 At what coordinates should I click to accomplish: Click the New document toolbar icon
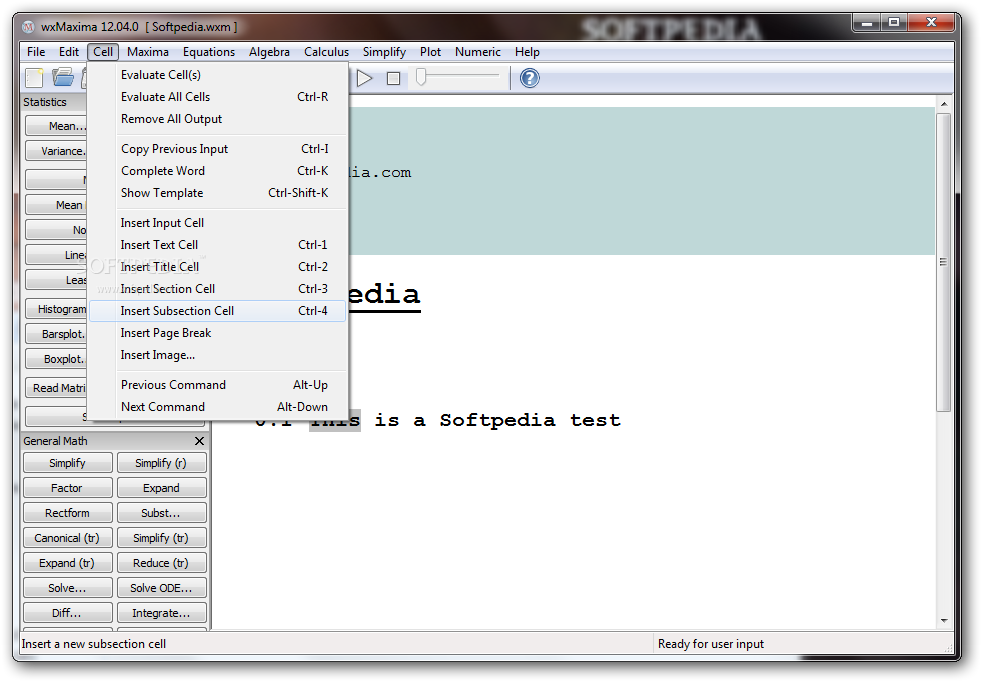(34, 78)
